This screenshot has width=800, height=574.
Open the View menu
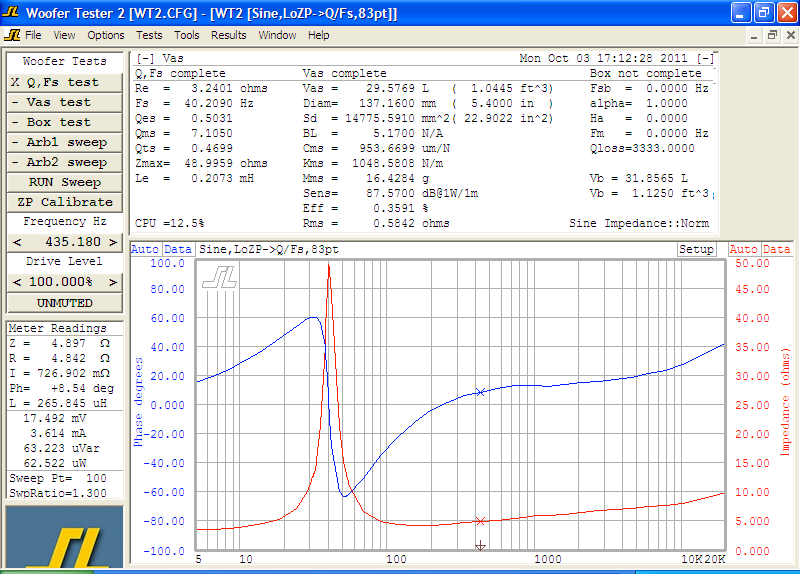(64, 35)
